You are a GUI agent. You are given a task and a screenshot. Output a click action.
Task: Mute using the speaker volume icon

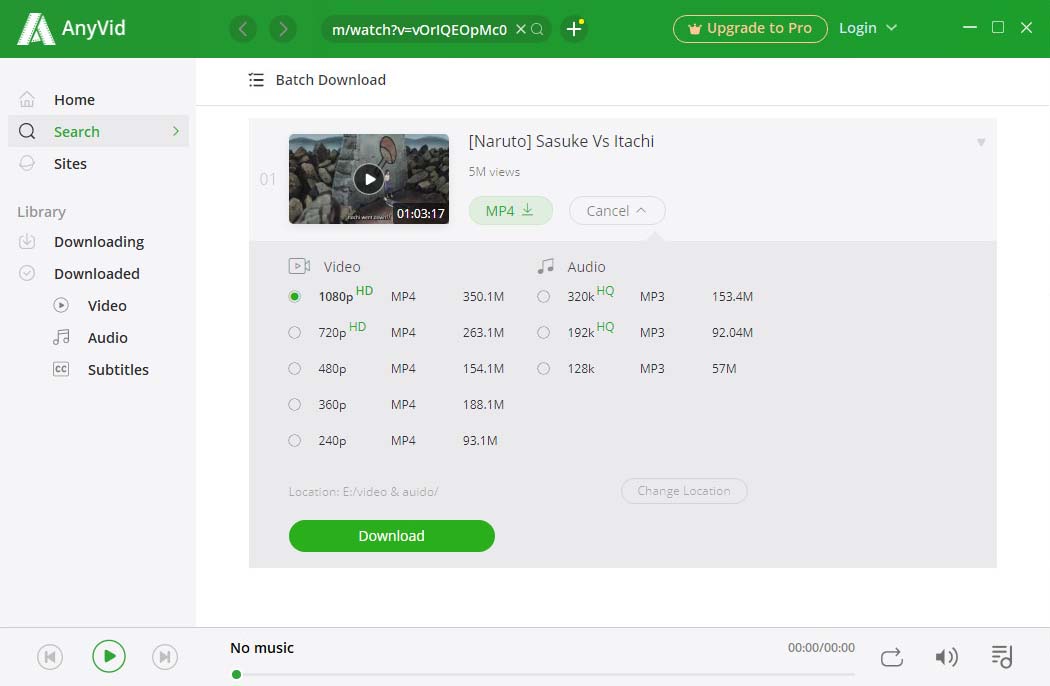tap(945, 657)
